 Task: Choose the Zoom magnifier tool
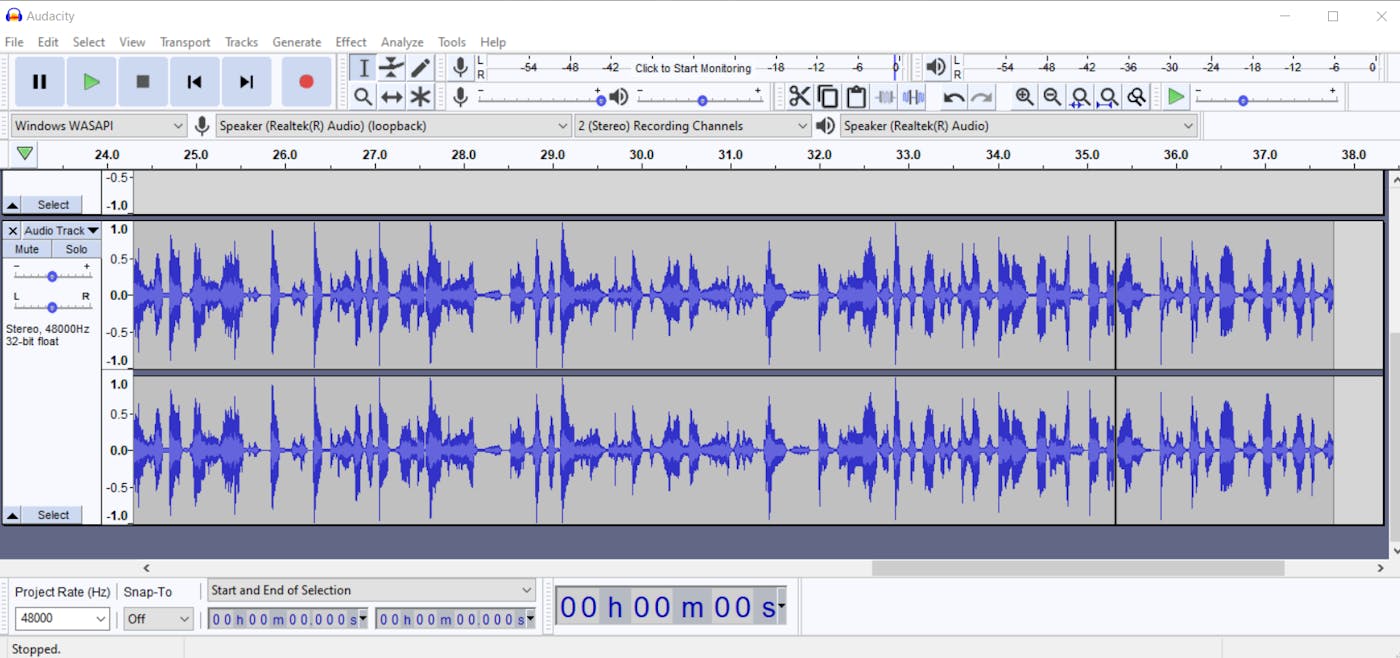coord(363,97)
